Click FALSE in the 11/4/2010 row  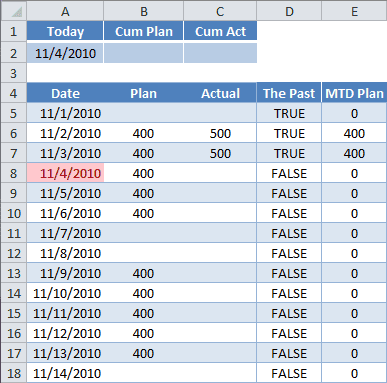pos(289,173)
